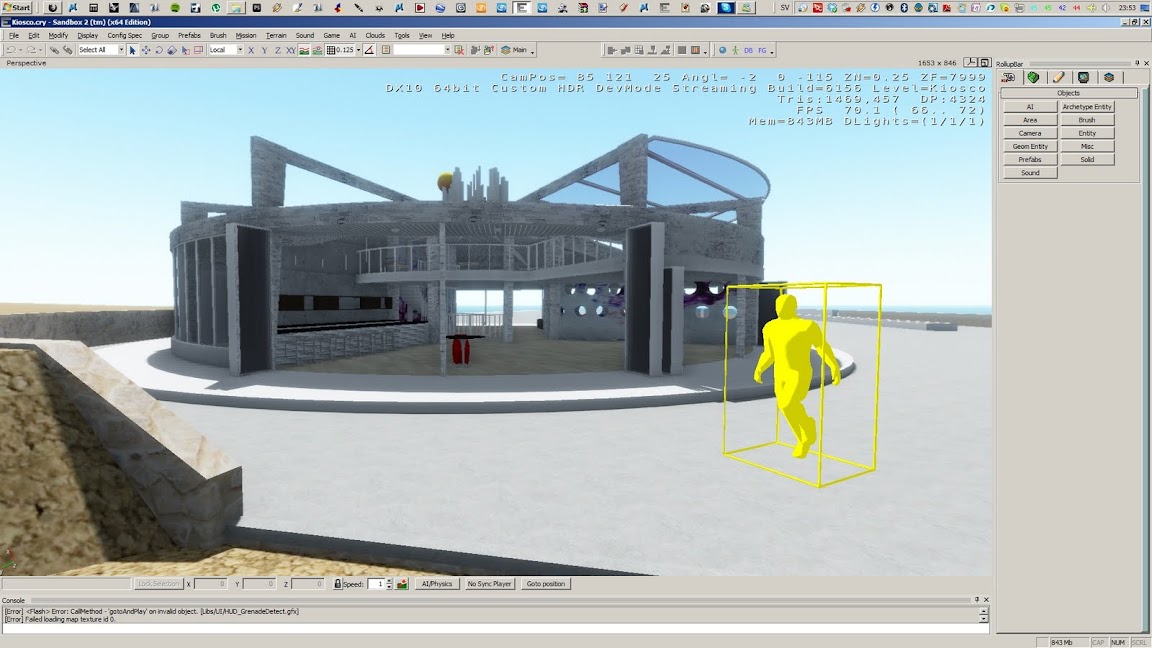Screen dimensions: 1152x648
Task: Click the Redo arrow icon
Action: [32, 50]
